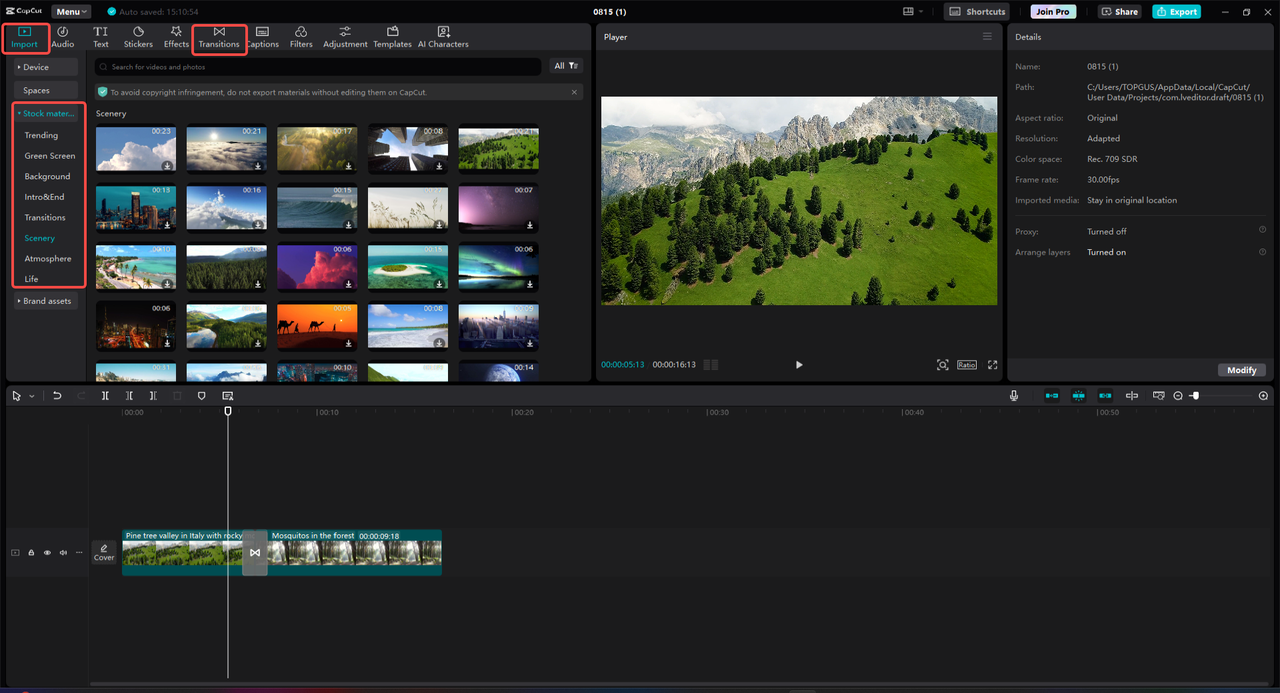
Task: Click the Export button
Action: click(x=1176, y=12)
